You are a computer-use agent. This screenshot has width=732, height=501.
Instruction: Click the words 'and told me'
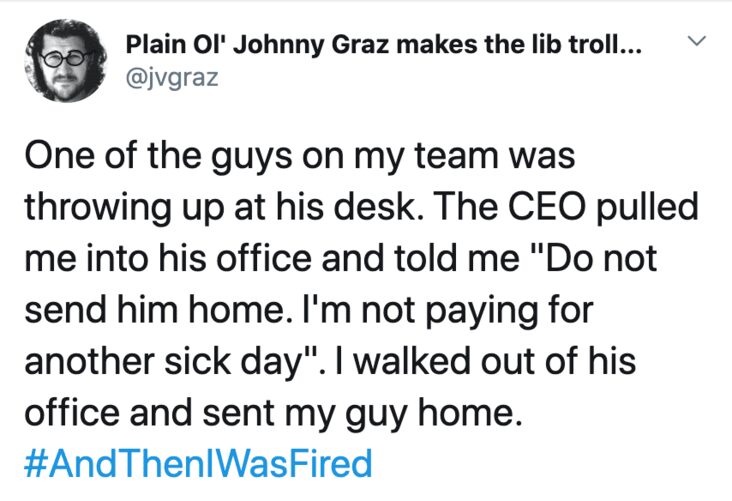[x=420, y=259]
